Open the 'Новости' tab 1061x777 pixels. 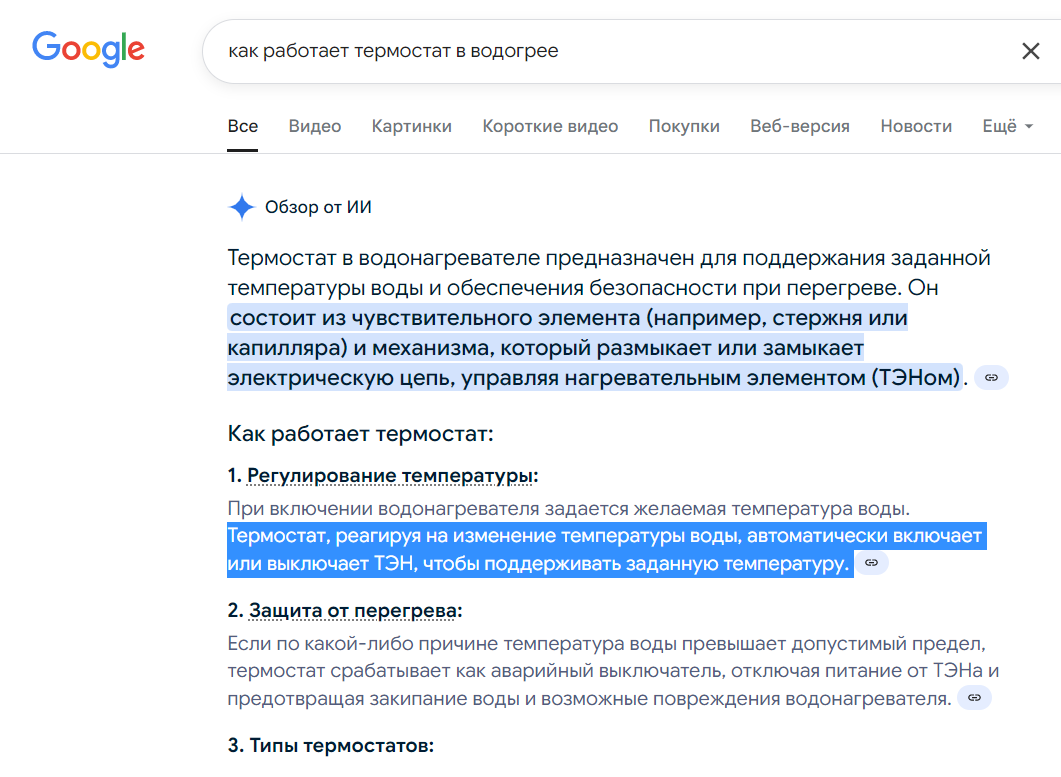coord(916,127)
